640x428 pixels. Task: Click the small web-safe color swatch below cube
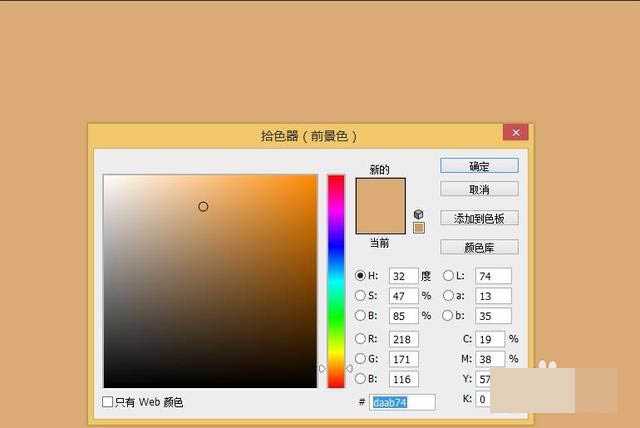pyautogui.click(x=419, y=228)
